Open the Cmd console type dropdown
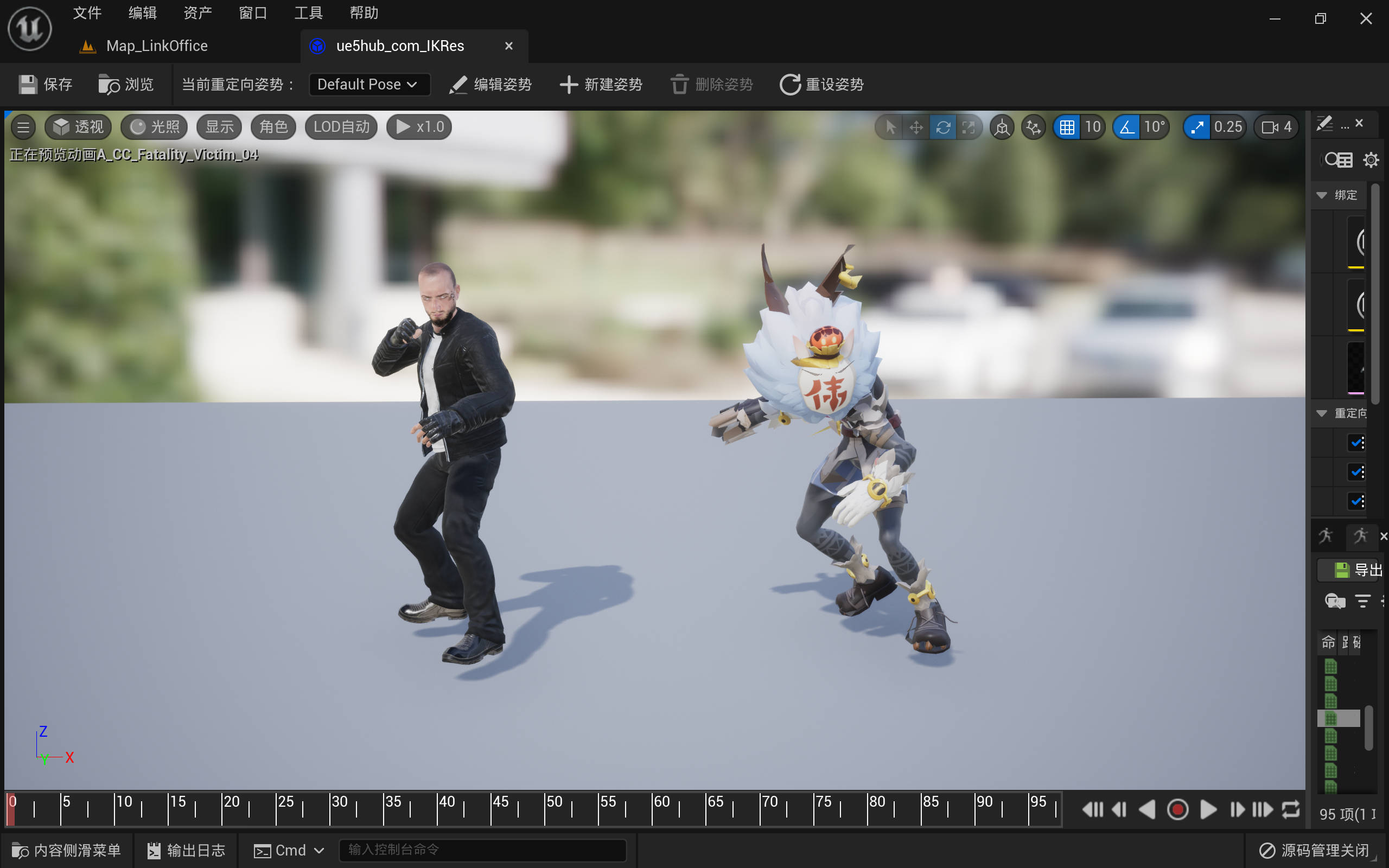 point(289,850)
